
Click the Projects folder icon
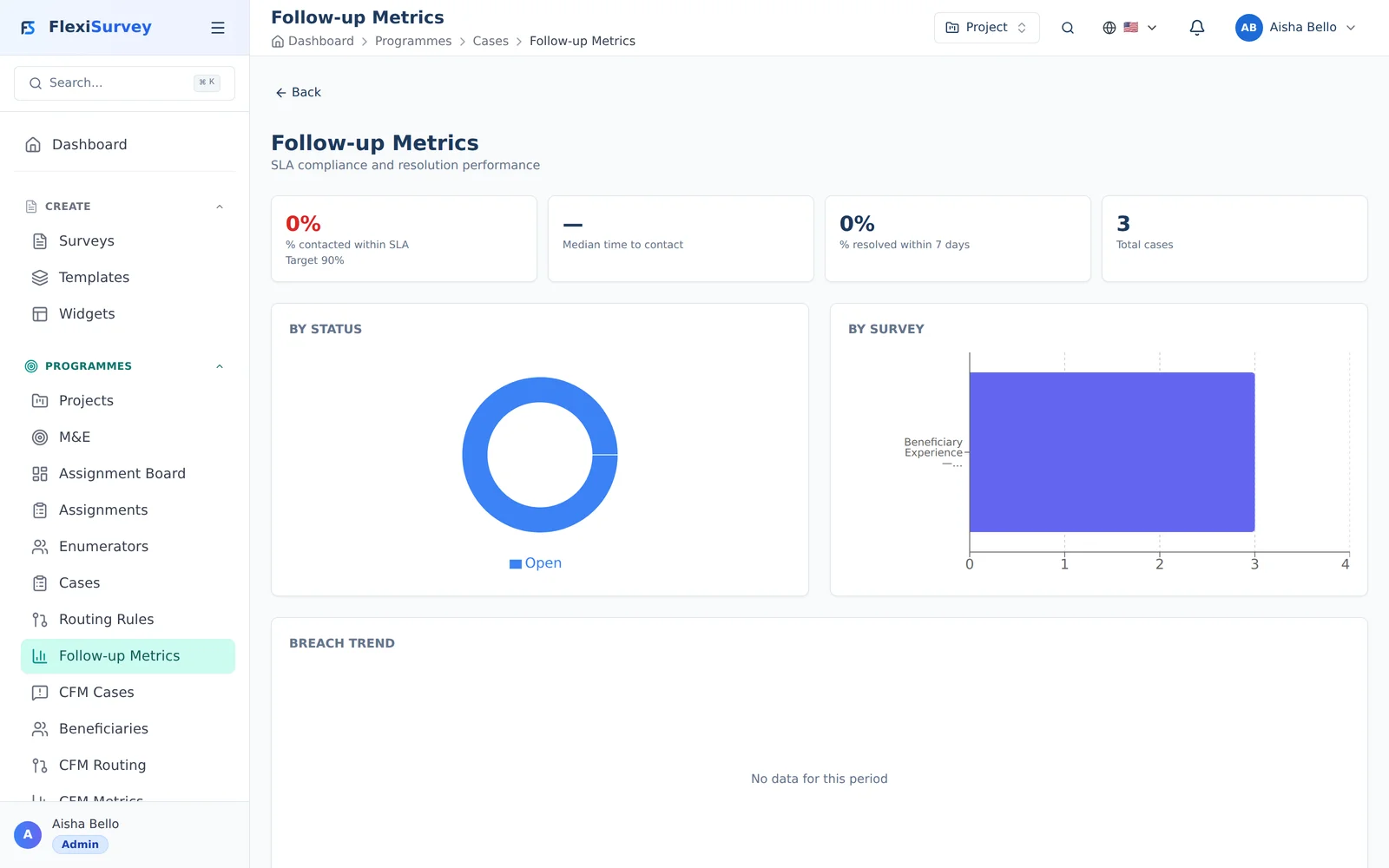[x=40, y=401]
